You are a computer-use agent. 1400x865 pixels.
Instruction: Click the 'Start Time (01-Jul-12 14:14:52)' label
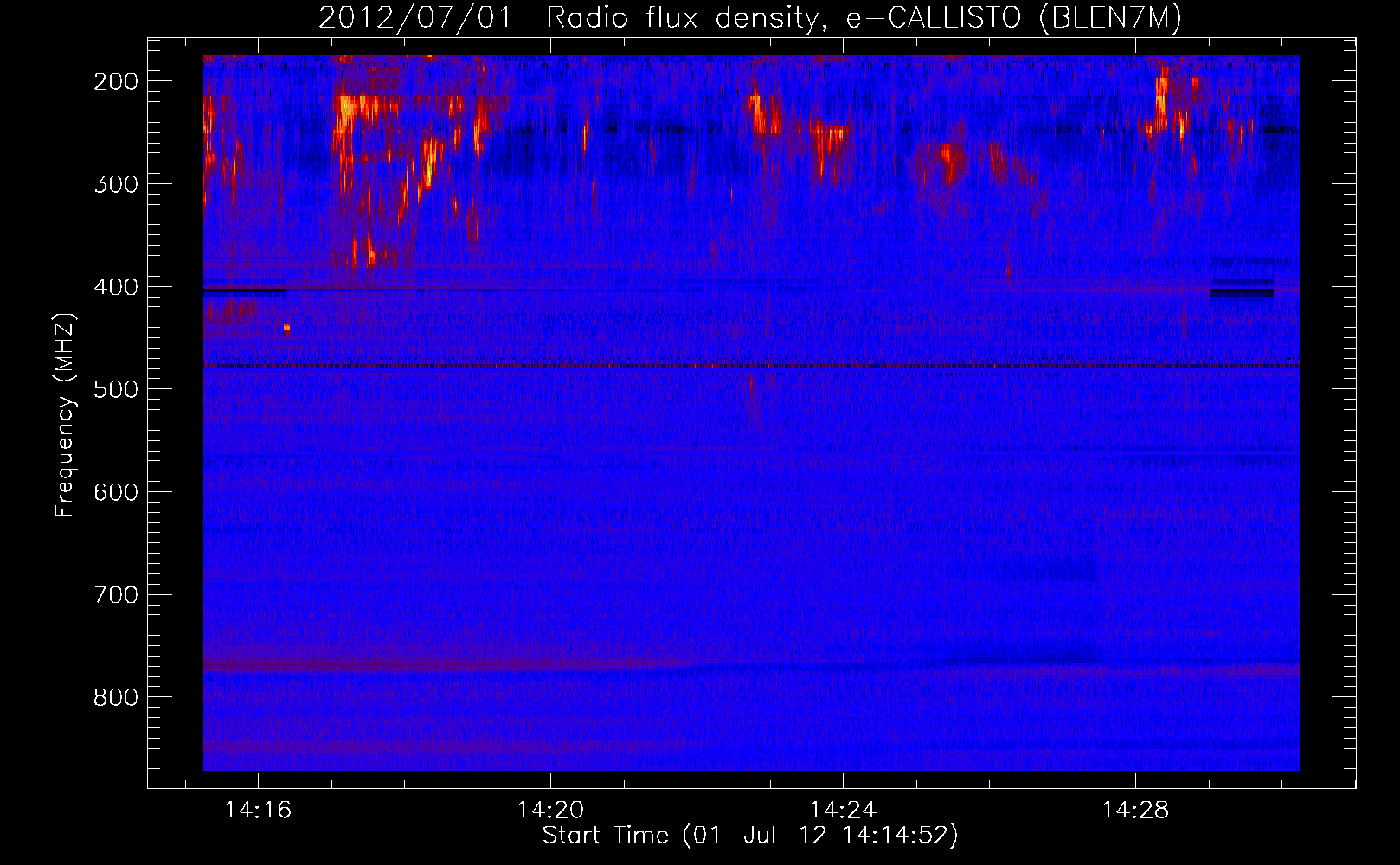click(x=750, y=836)
